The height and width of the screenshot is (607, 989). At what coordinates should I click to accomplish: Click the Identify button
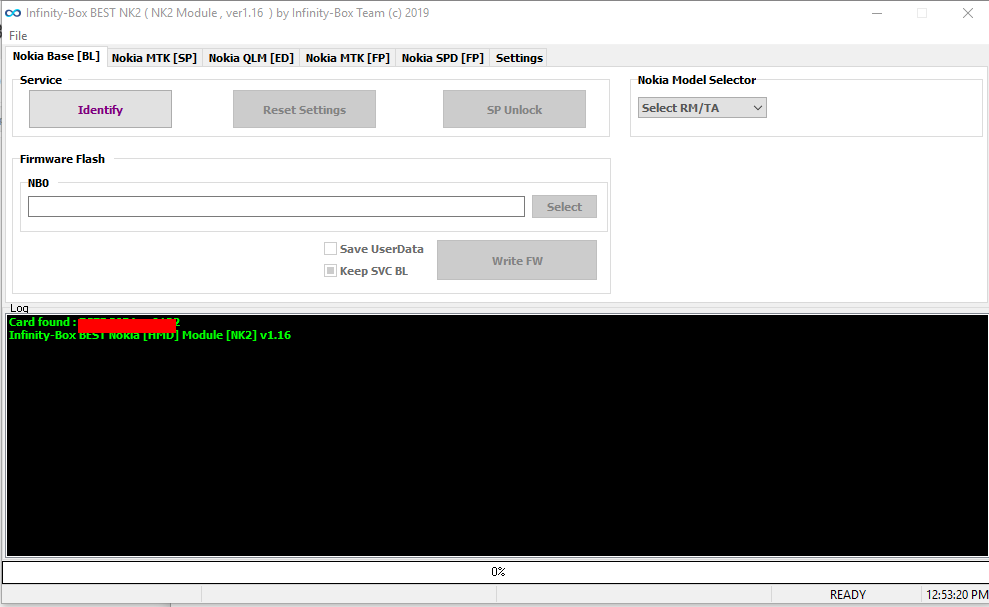[x=100, y=109]
